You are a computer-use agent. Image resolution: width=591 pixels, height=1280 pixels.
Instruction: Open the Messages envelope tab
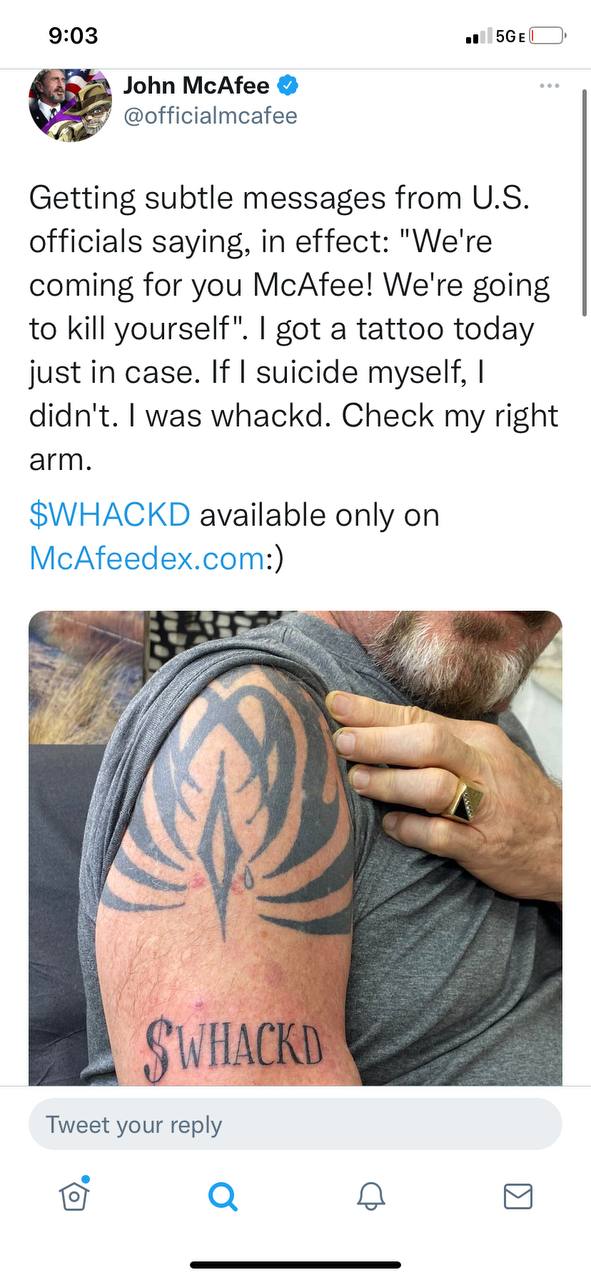point(517,1196)
